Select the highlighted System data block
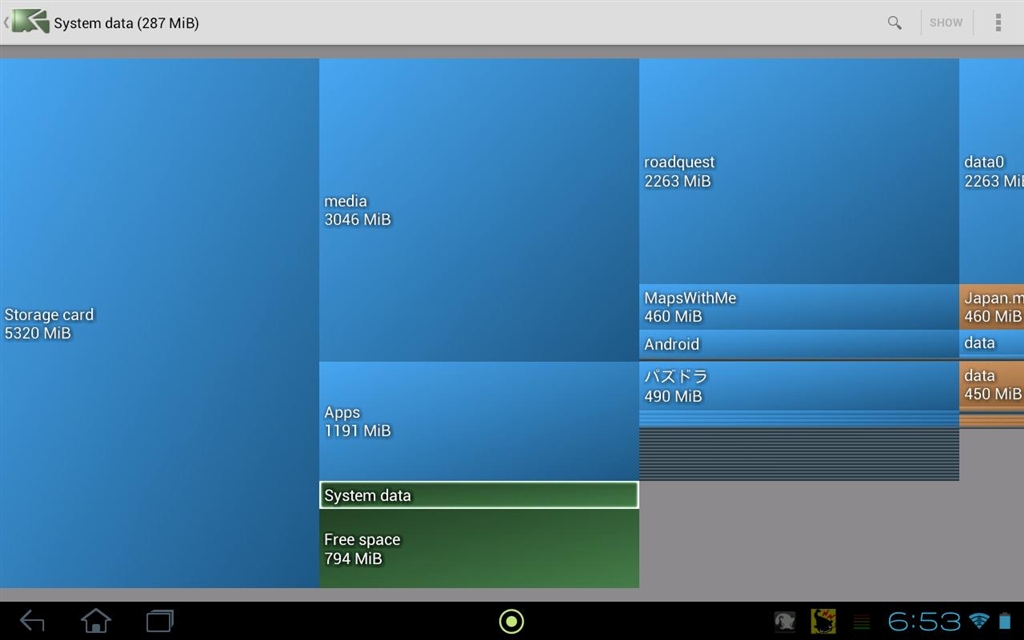This screenshot has width=1024, height=640. (x=479, y=495)
